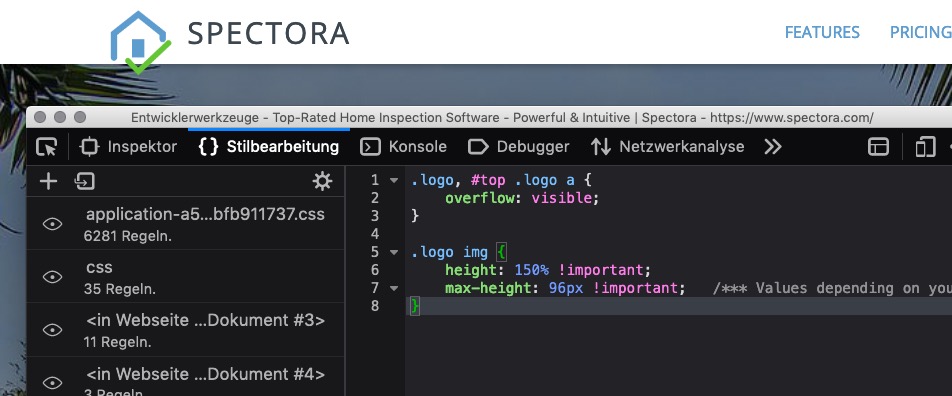Switch to the Stilbearbeitung tab
The height and width of the screenshot is (396, 952).
(269, 147)
